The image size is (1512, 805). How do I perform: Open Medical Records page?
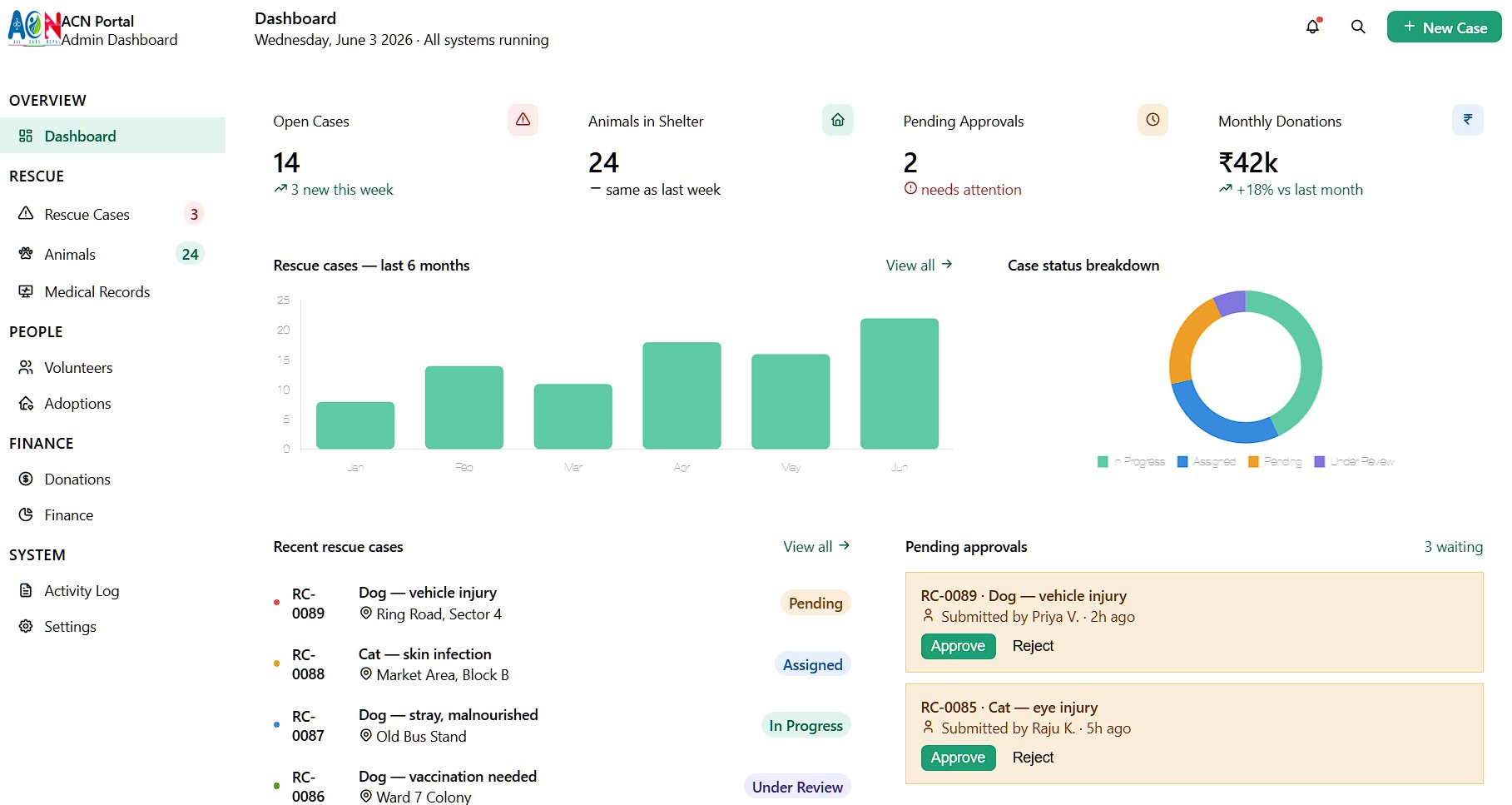click(112, 292)
